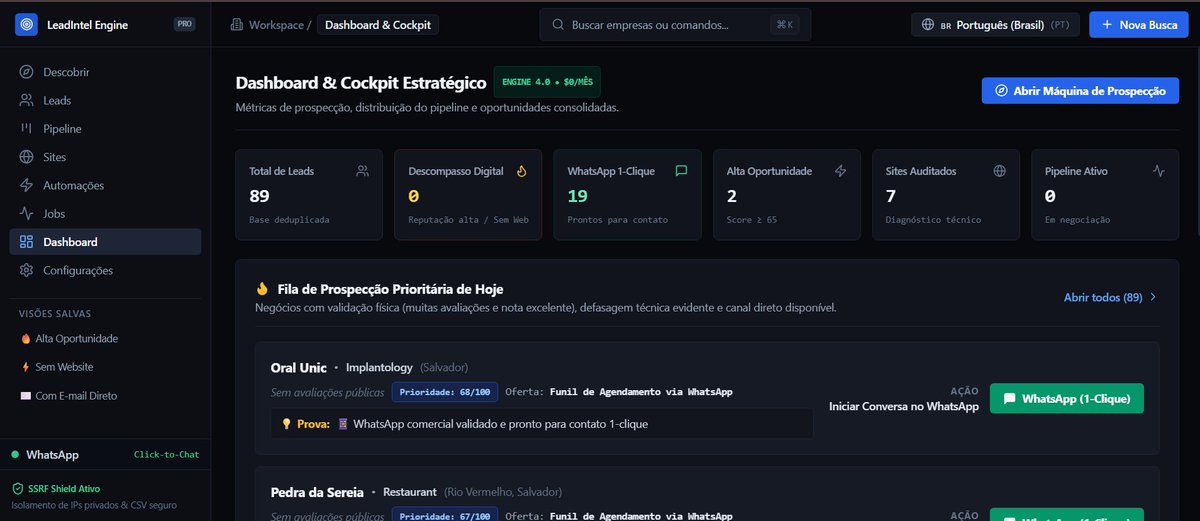1200x521 pixels.
Task: Open Leads in the sidebar
Action: (x=105, y=100)
